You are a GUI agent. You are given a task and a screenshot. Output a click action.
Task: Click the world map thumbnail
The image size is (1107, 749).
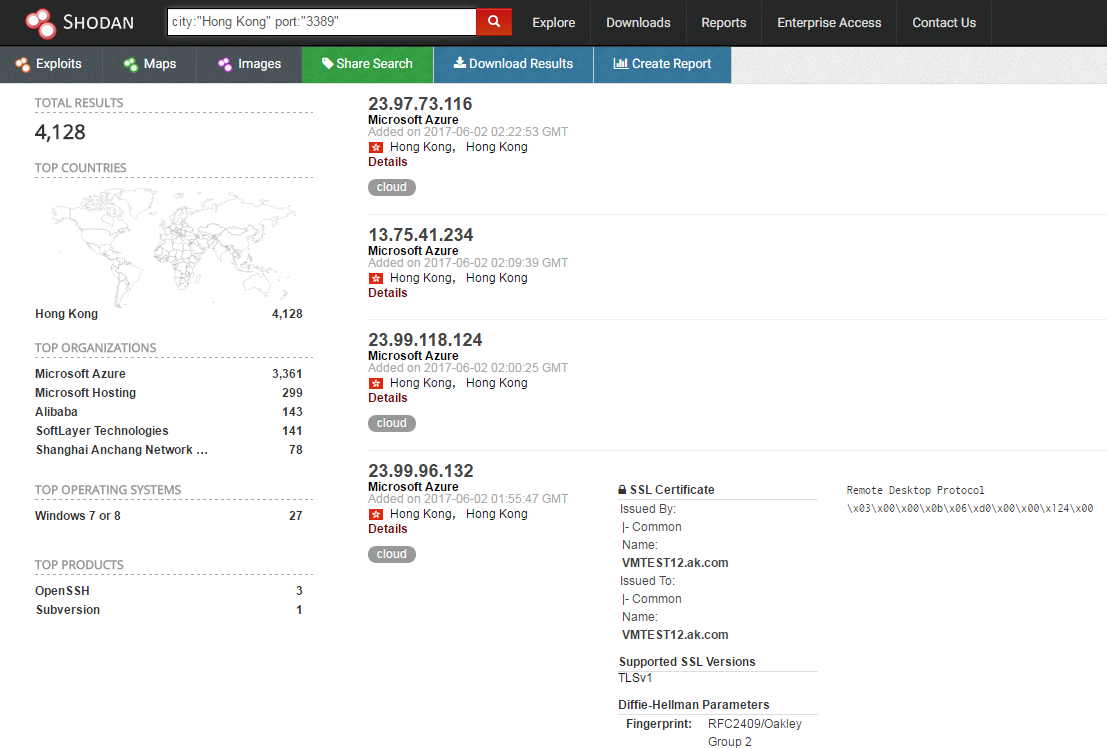[x=174, y=247]
